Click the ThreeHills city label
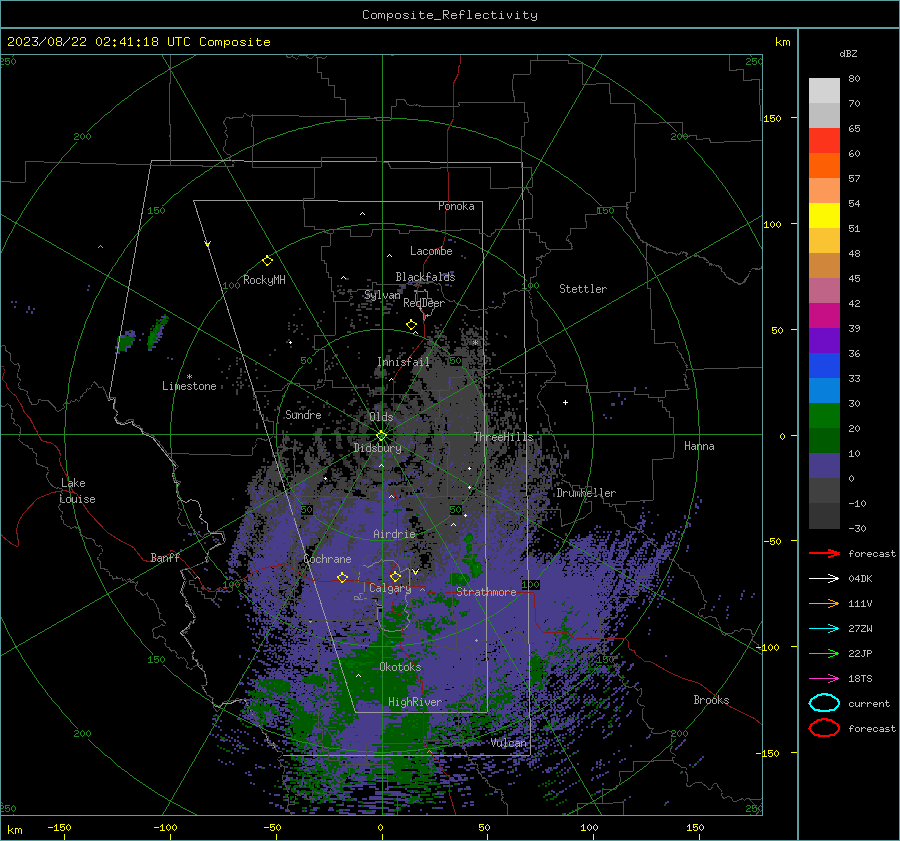The height and width of the screenshot is (841, 900). (x=503, y=437)
